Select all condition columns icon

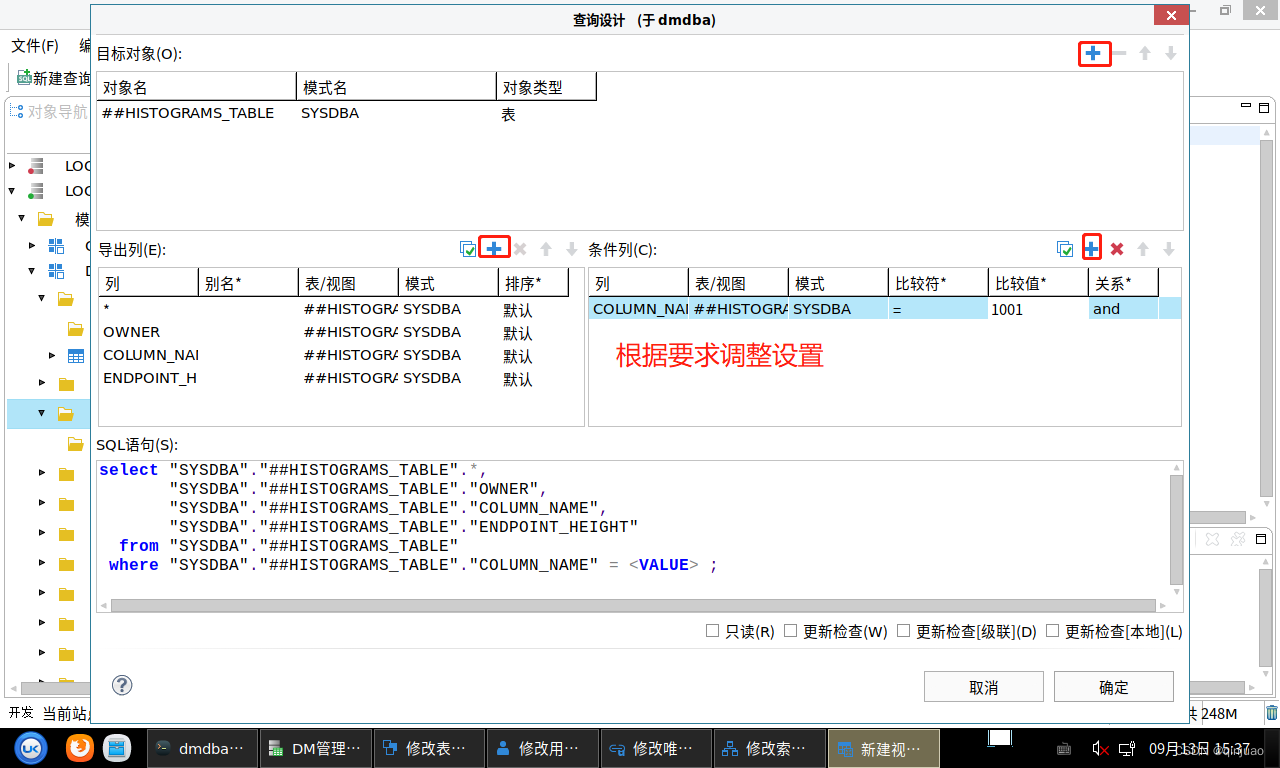1066,249
